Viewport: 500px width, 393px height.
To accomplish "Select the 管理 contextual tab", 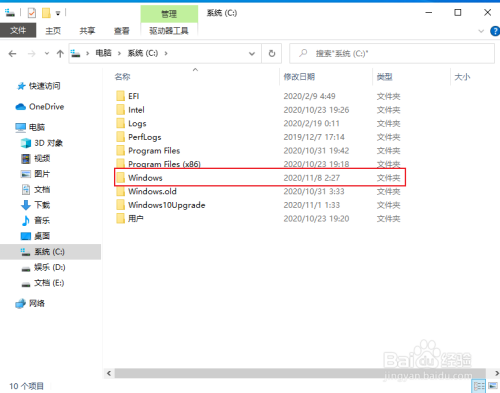I will [x=169, y=14].
